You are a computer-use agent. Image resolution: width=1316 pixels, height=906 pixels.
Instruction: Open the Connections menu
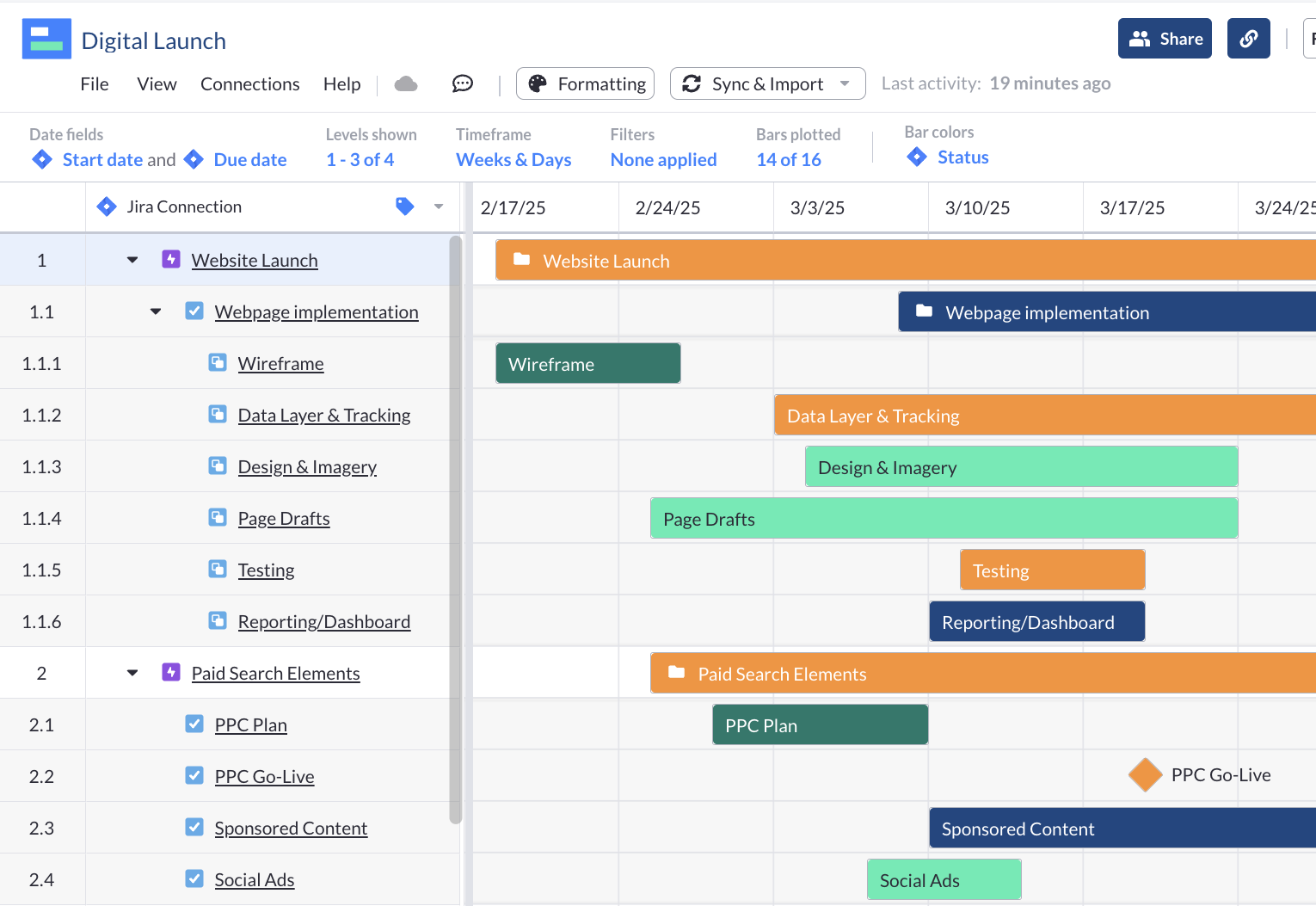click(x=249, y=83)
